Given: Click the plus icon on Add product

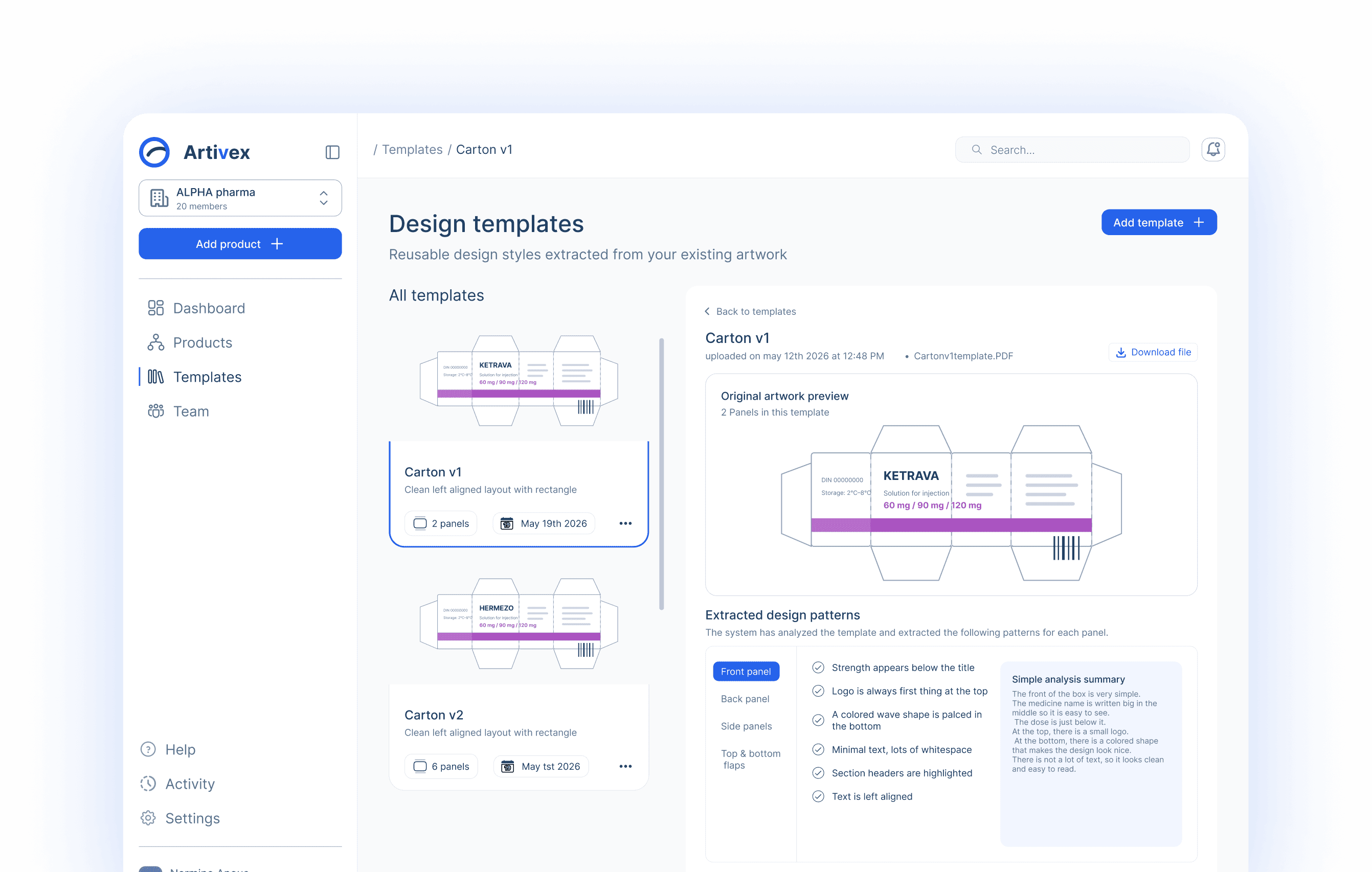Looking at the screenshot, I should point(277,244).
